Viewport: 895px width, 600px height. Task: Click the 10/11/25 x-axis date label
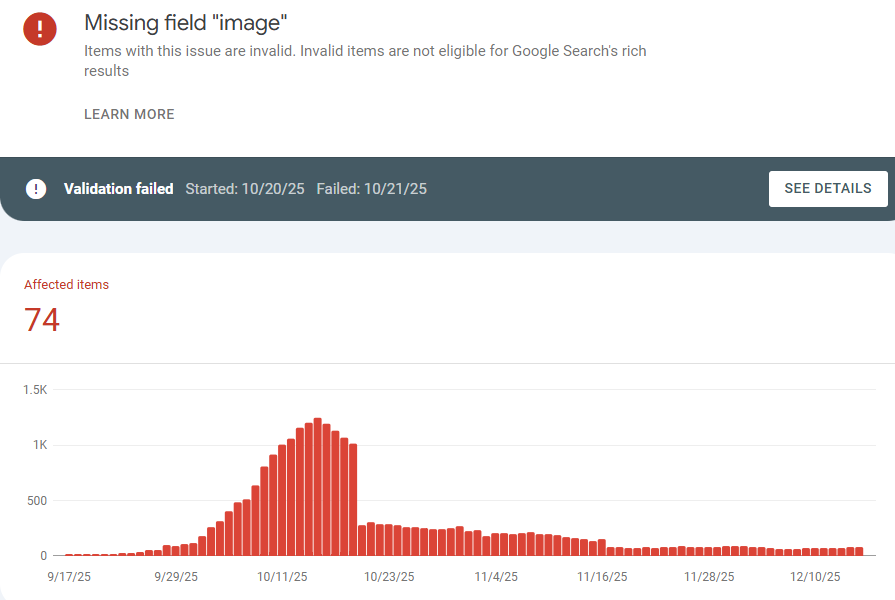click(282, 577)
